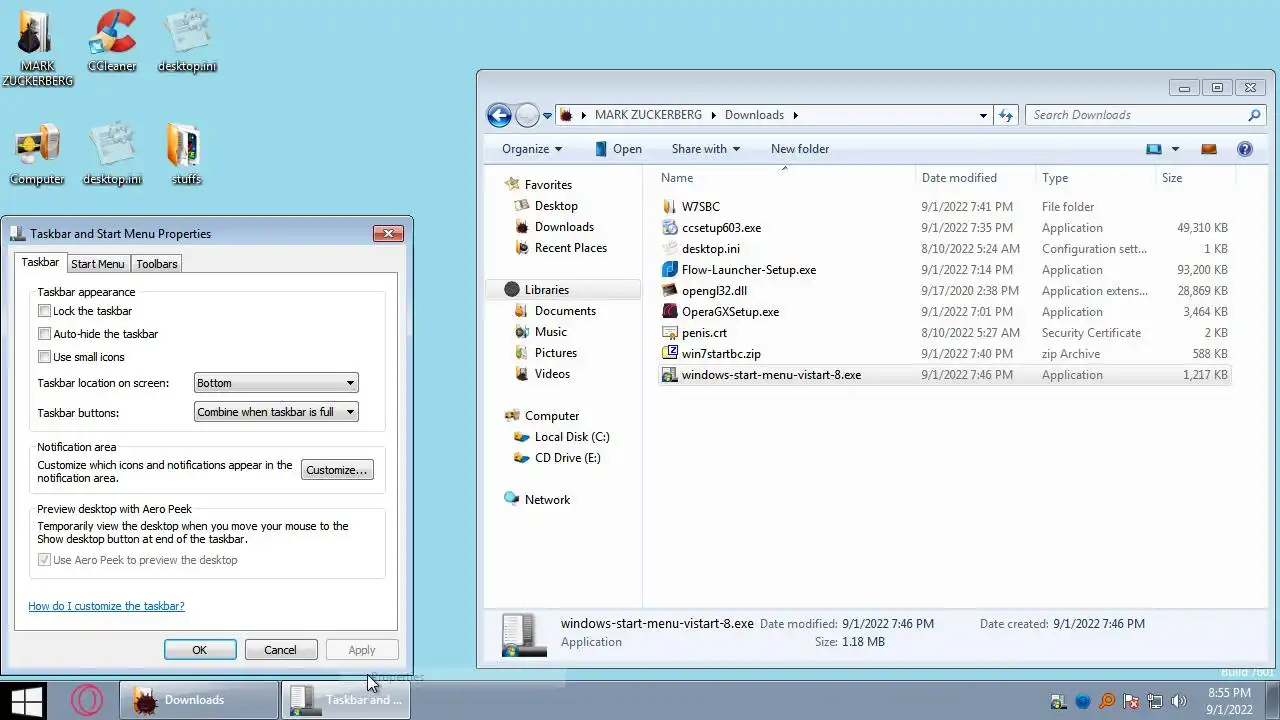Select the Flow-Launcher-Setup.exe icon
Viewport: 1280px width, 720px height.
tap(670, 270)
